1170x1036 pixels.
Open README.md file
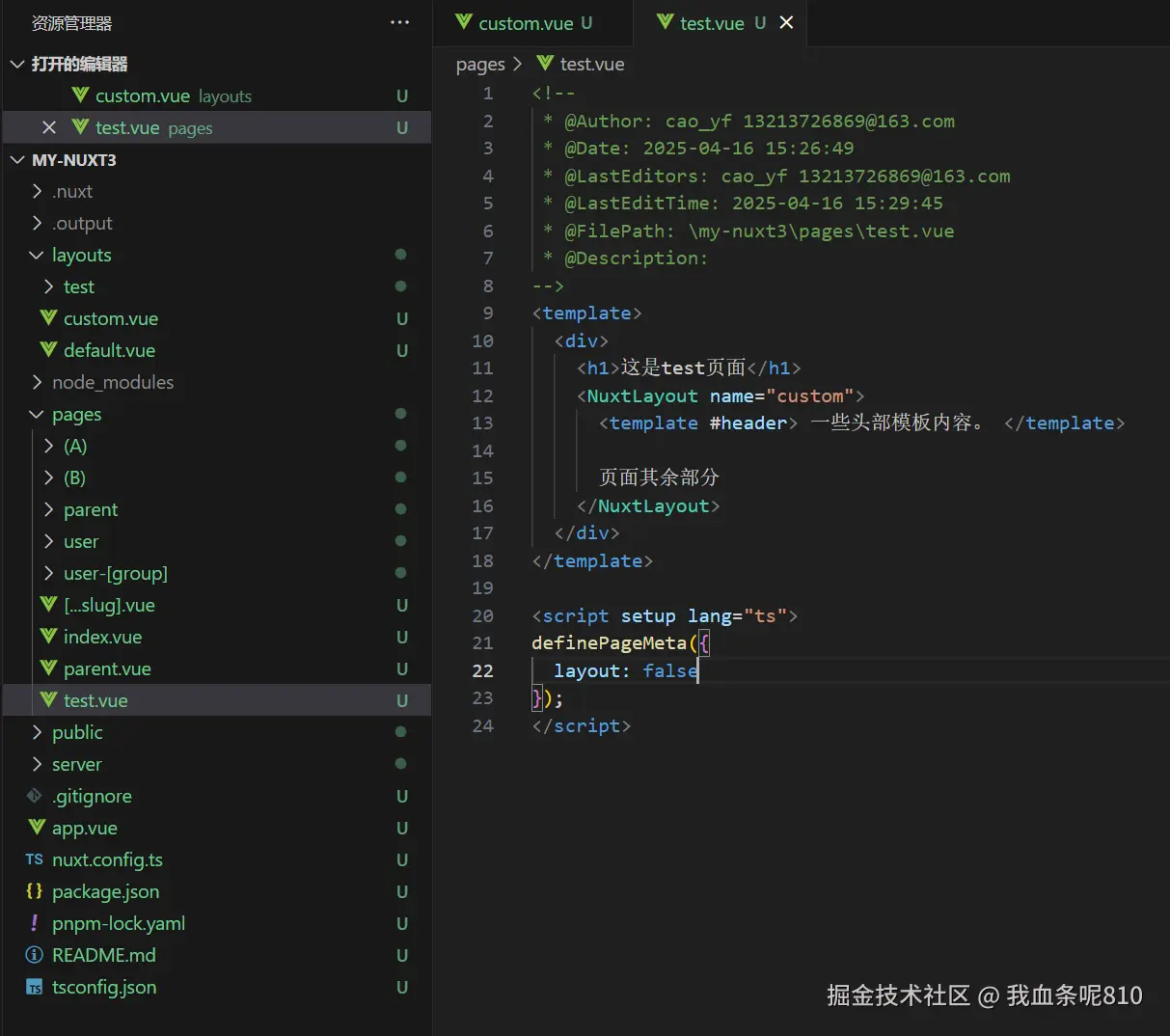[216, 955]
